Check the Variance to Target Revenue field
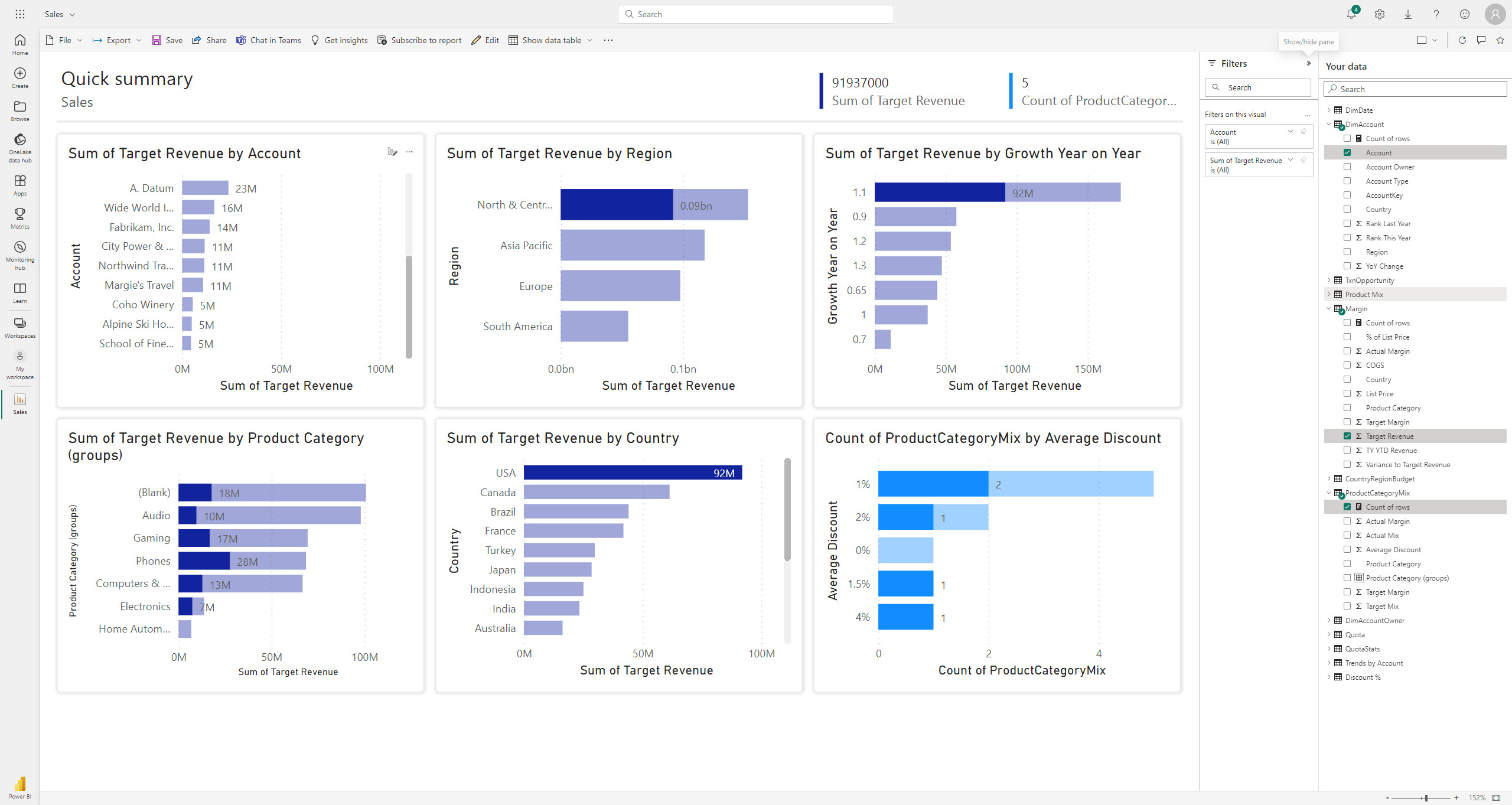The height and width of the screenshot is (805, 1512). pyautogui.click(x=1347, y=464)
